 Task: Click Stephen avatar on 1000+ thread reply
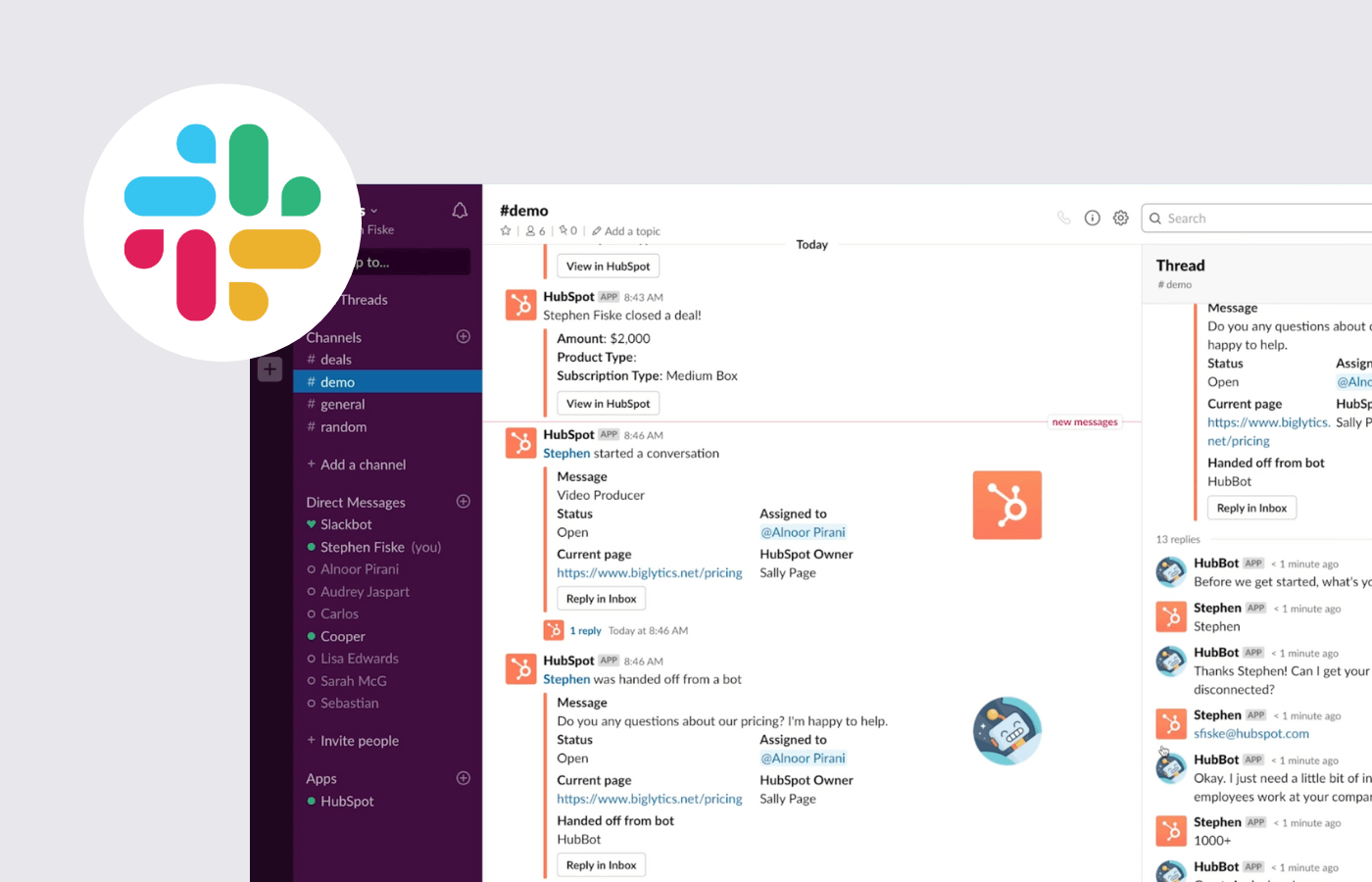(x=1171, y=831)
